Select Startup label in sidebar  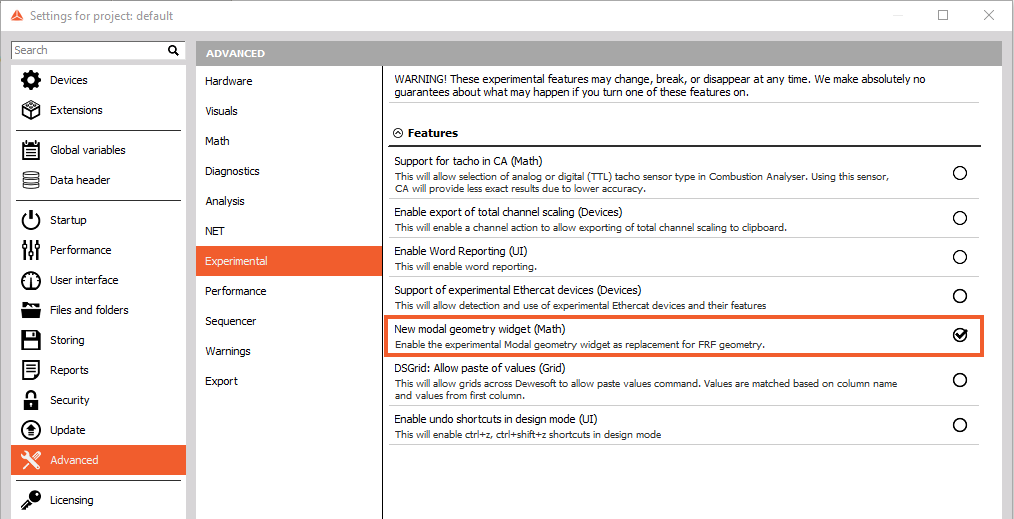pyautogui.click(x=68, y=220)
